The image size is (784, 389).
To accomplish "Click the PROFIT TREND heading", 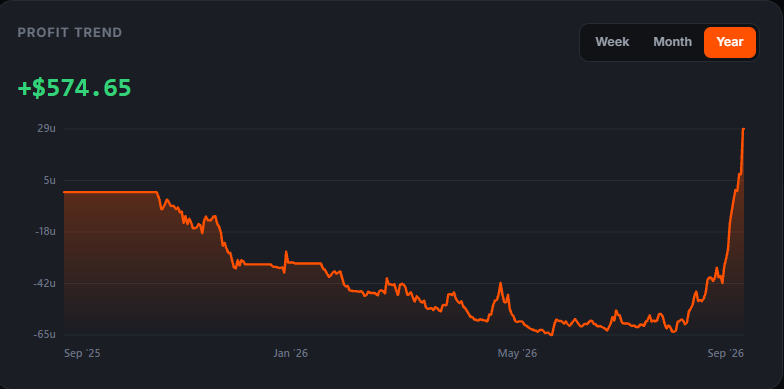I will pos(70,33).
